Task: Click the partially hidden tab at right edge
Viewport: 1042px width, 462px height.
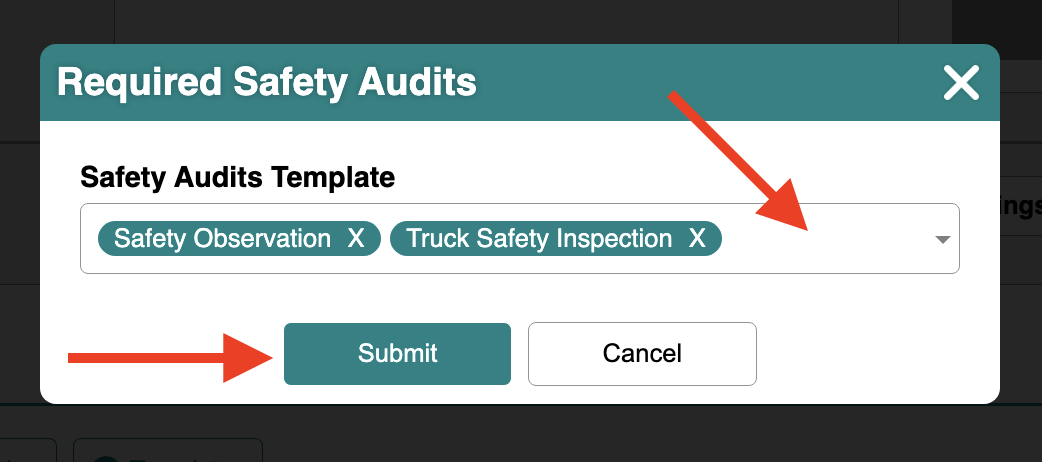Action: [x=1021, y=205]
